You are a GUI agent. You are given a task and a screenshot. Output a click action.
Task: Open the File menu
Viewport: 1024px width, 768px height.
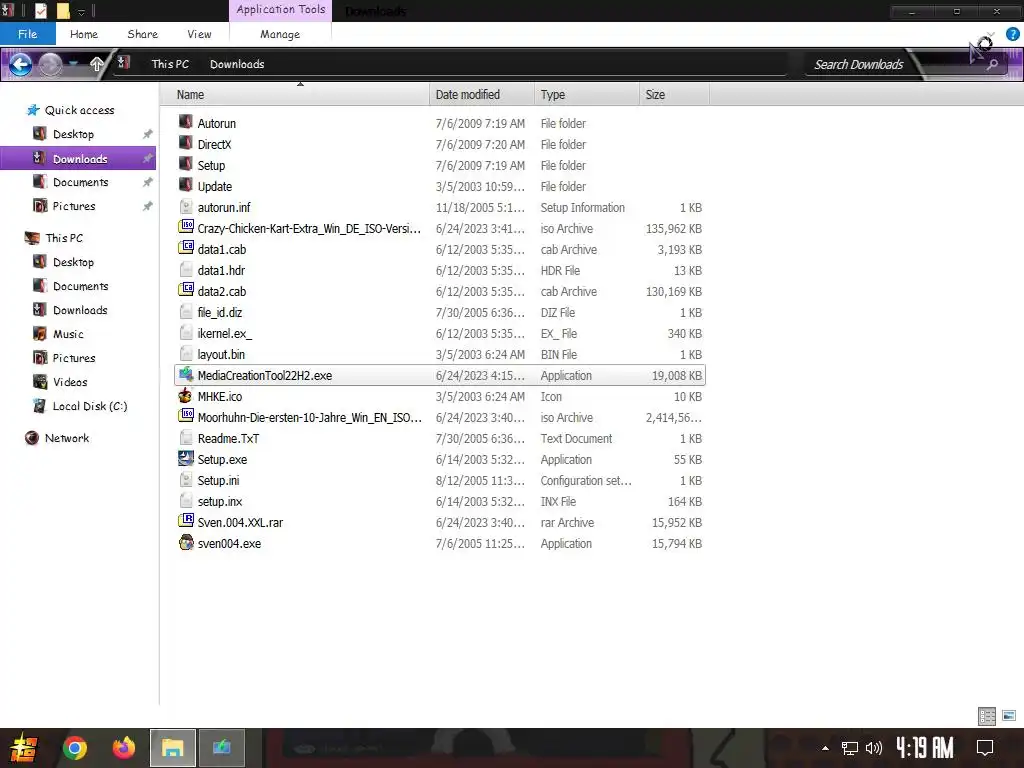(x=27, y=34)
